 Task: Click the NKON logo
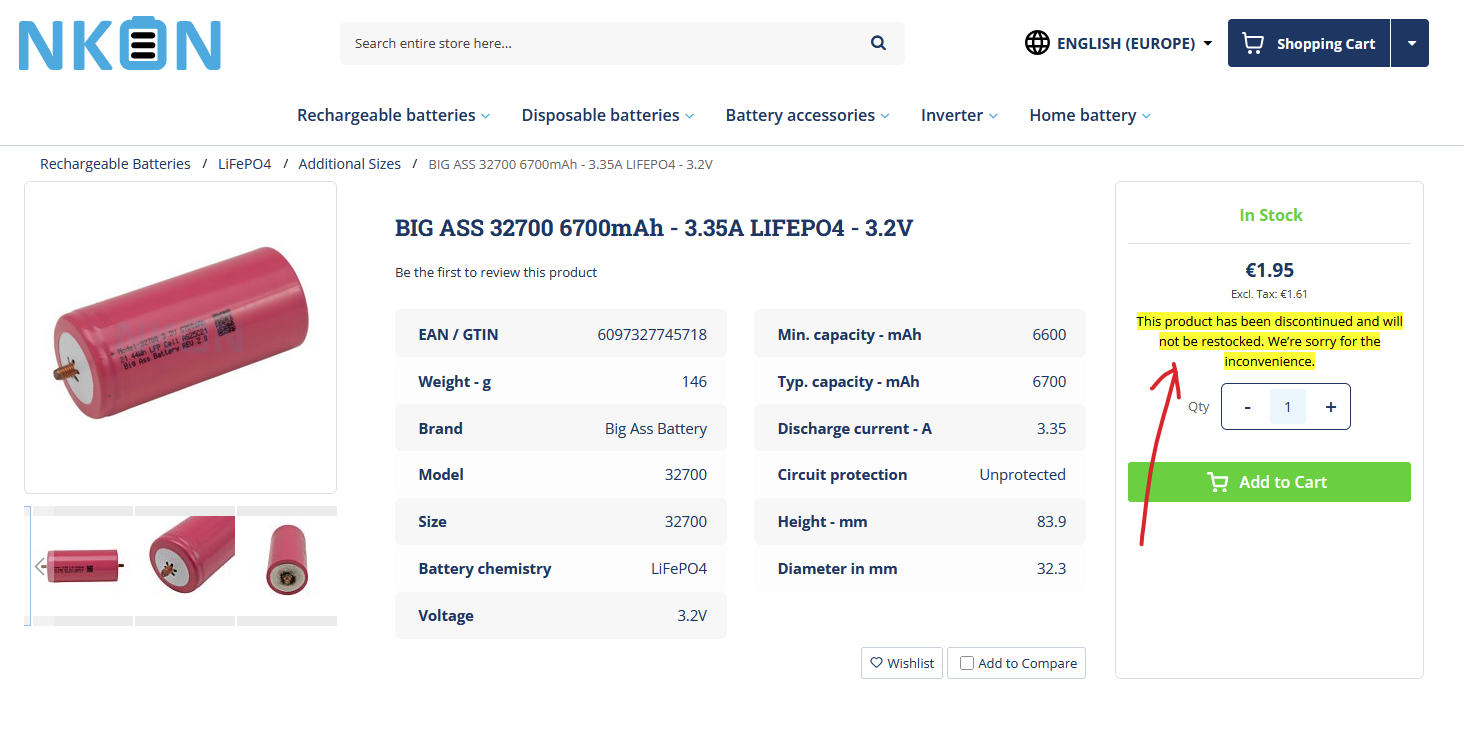pos(120,45)
